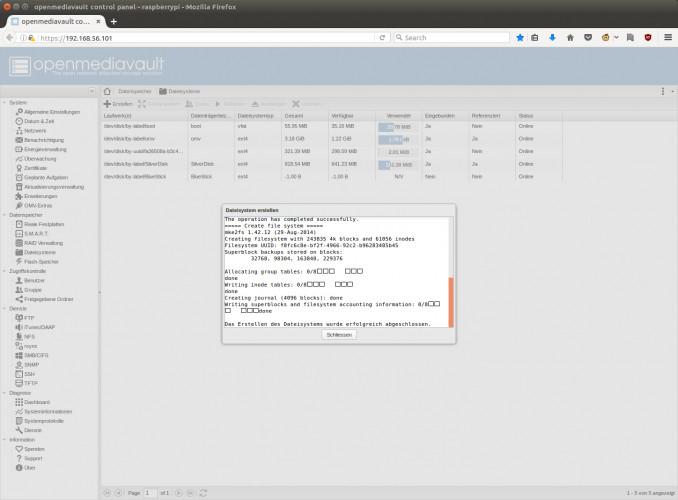Collapse the Diagnose tree group
This screenshot has width=678, height=500.
click(x=4, y=393)
